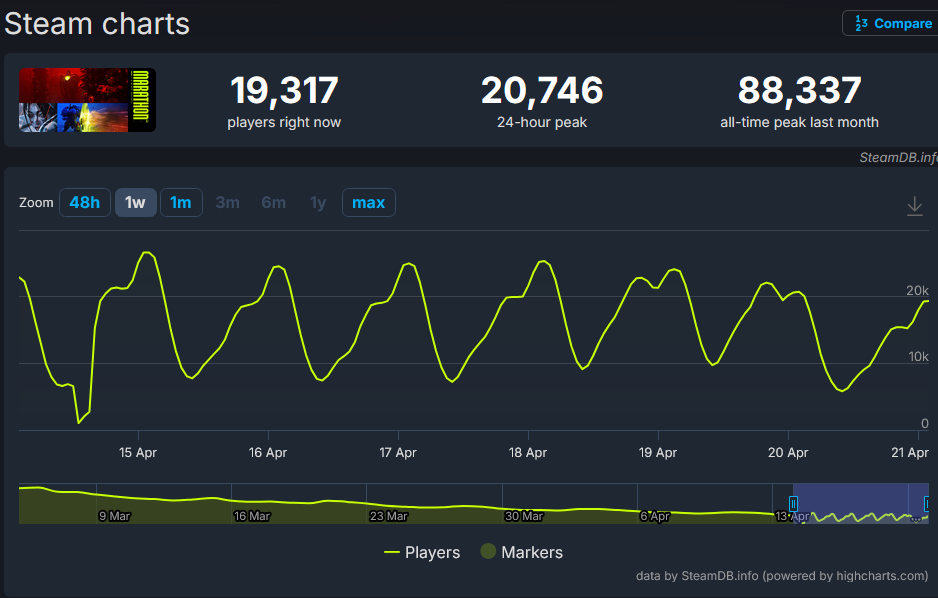Click the 30 Mar navigator label

coord(524,515)
